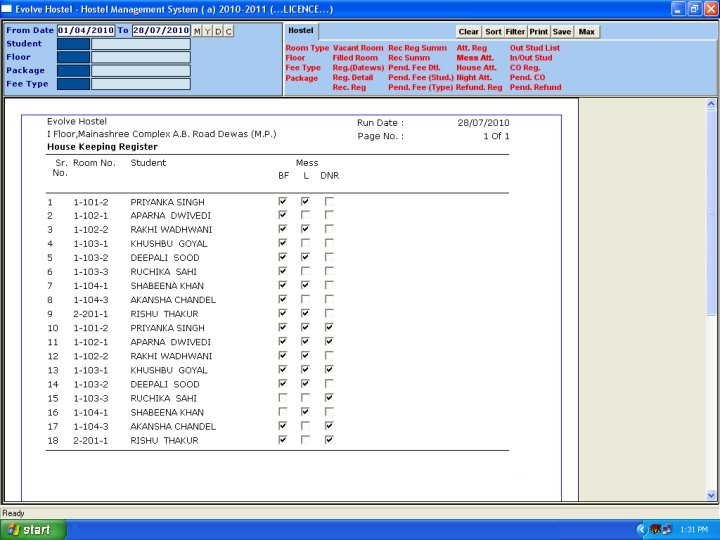Open the House Att. report

click(x=476, y=68)
